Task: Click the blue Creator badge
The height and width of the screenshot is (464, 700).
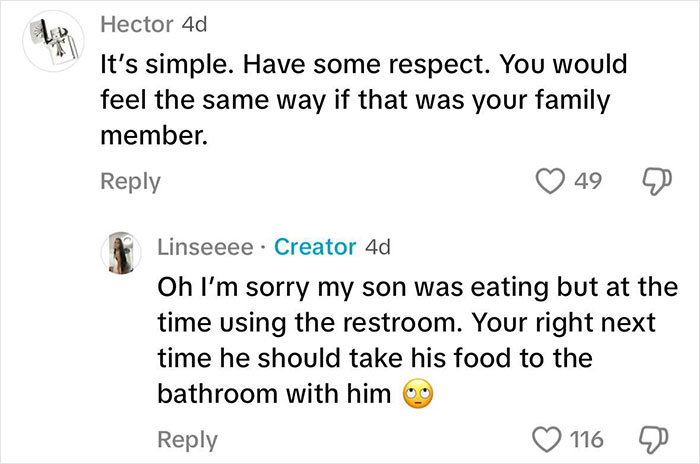Action: click(315, 246)
